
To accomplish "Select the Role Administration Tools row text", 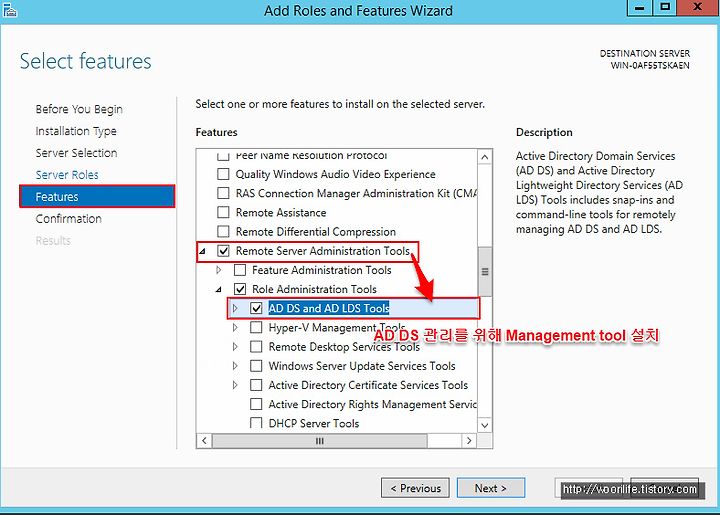I will [314, 289].
